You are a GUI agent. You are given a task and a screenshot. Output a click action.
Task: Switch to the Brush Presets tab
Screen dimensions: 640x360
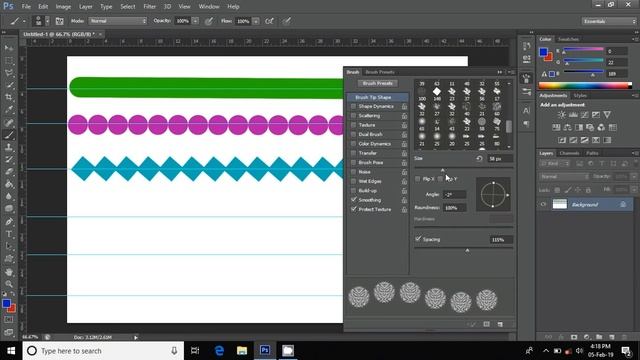[x=380, y=72]
